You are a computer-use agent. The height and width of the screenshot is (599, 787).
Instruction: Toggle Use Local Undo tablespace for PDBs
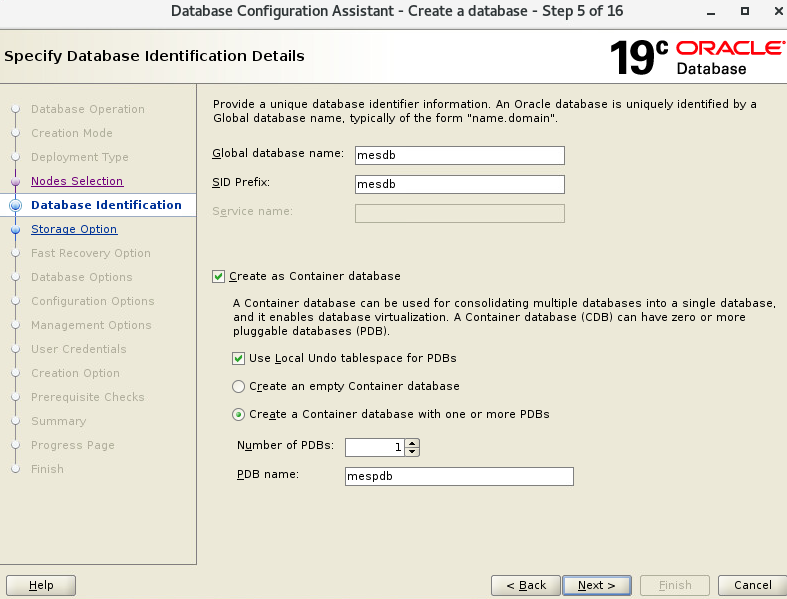coord(238,358)
